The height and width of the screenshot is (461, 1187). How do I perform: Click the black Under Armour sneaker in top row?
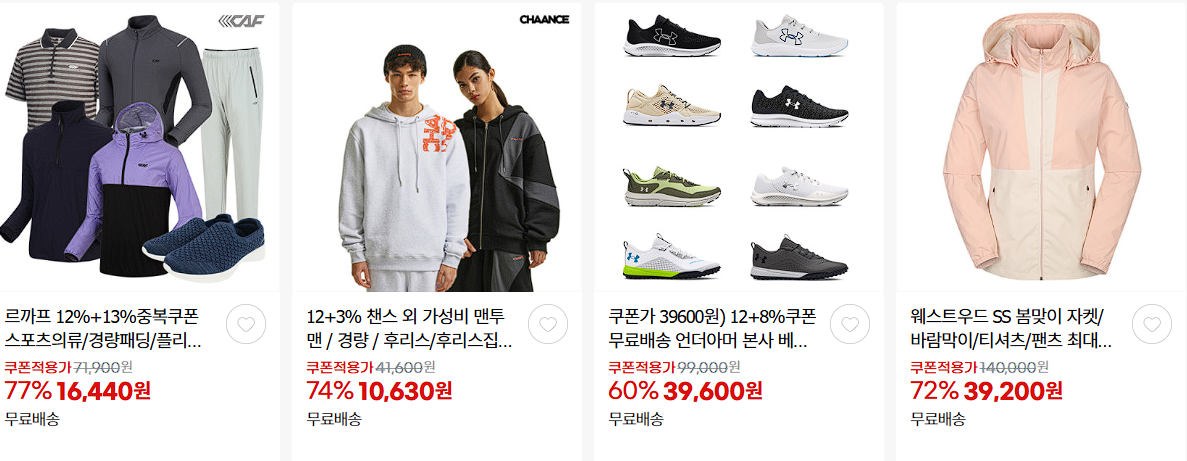pos(671,36)
